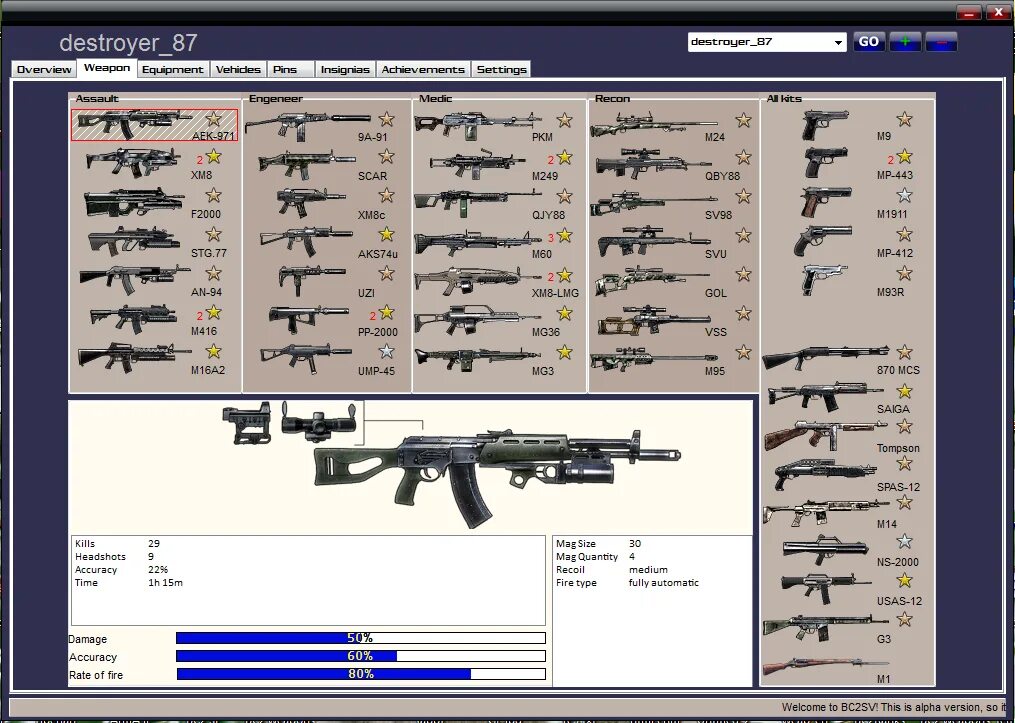Click the Rate of fire 80% bar
The width and height of the screenshot is (1015, 723).
[361, 674]
